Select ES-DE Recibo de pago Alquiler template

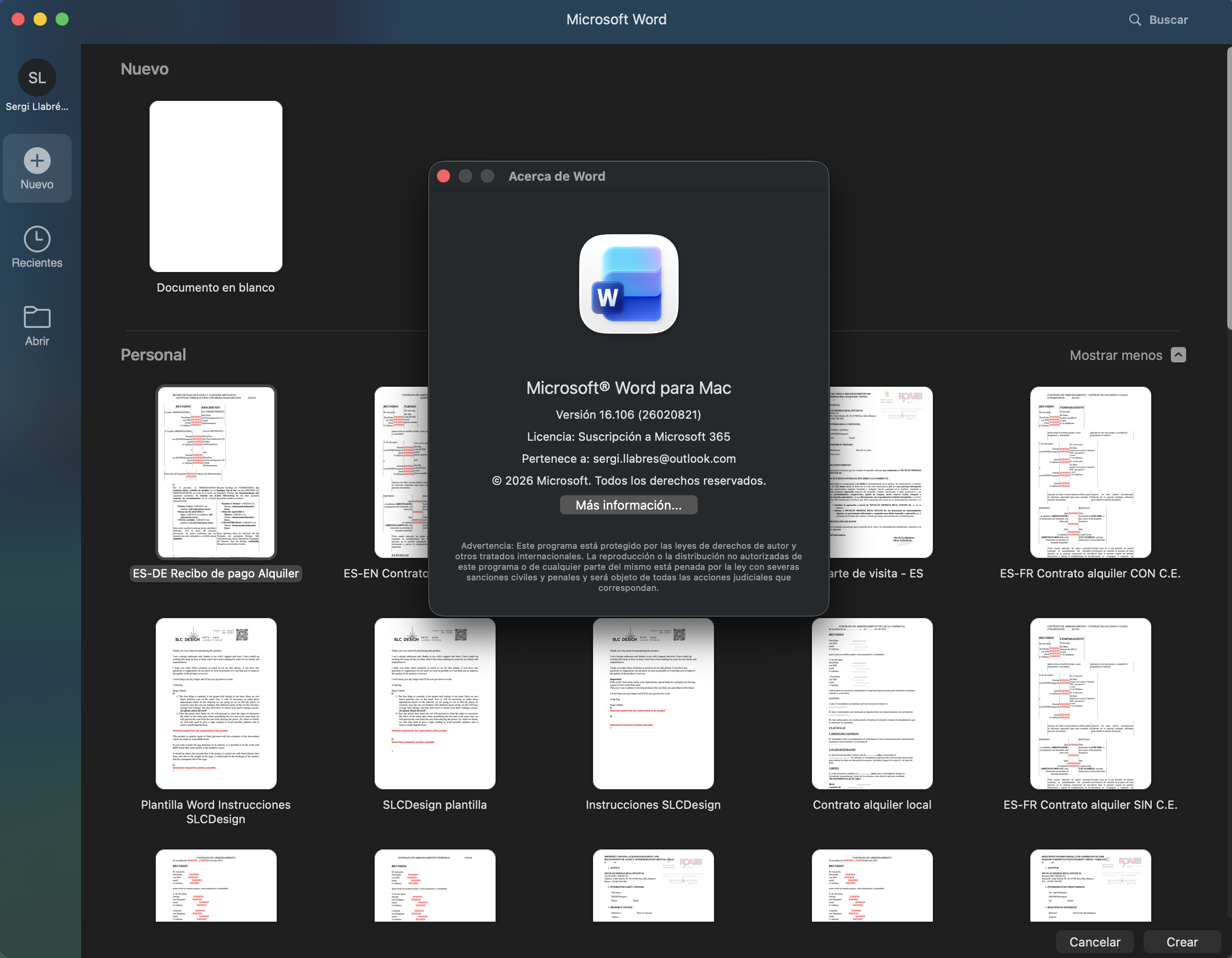tap(216, 472)
